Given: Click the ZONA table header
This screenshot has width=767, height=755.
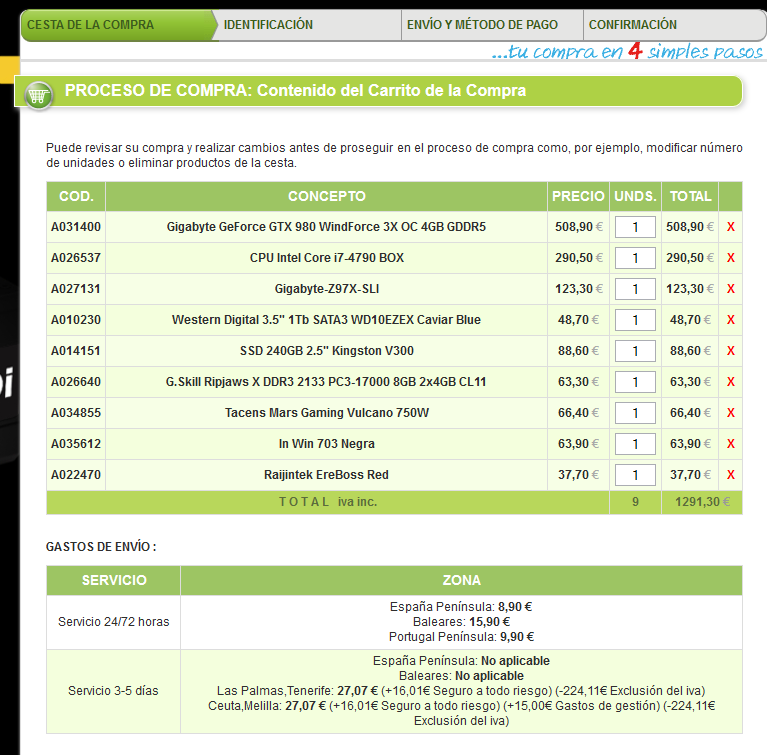Looking at the screenshot, I should point(461,580).
